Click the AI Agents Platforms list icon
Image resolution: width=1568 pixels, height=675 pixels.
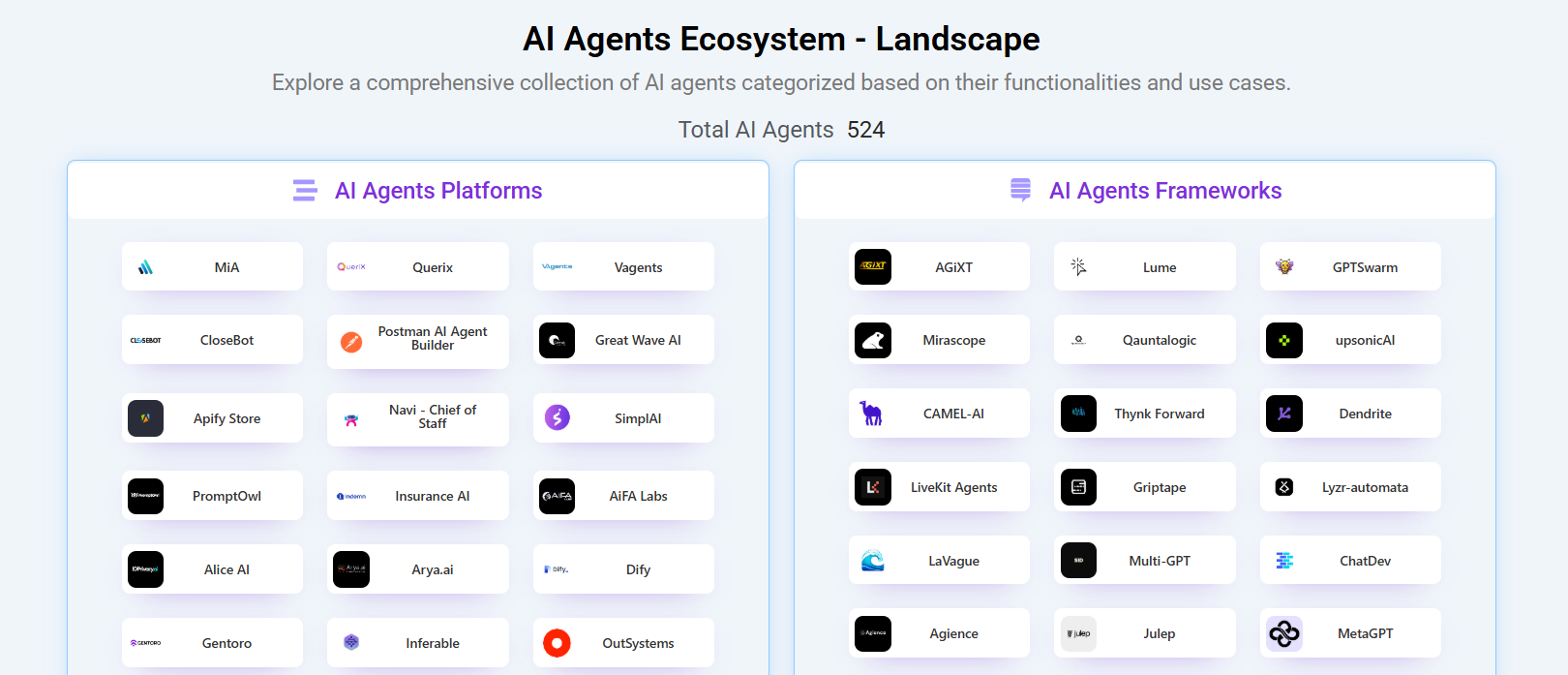pyautogui.click(x=305, y=191)
